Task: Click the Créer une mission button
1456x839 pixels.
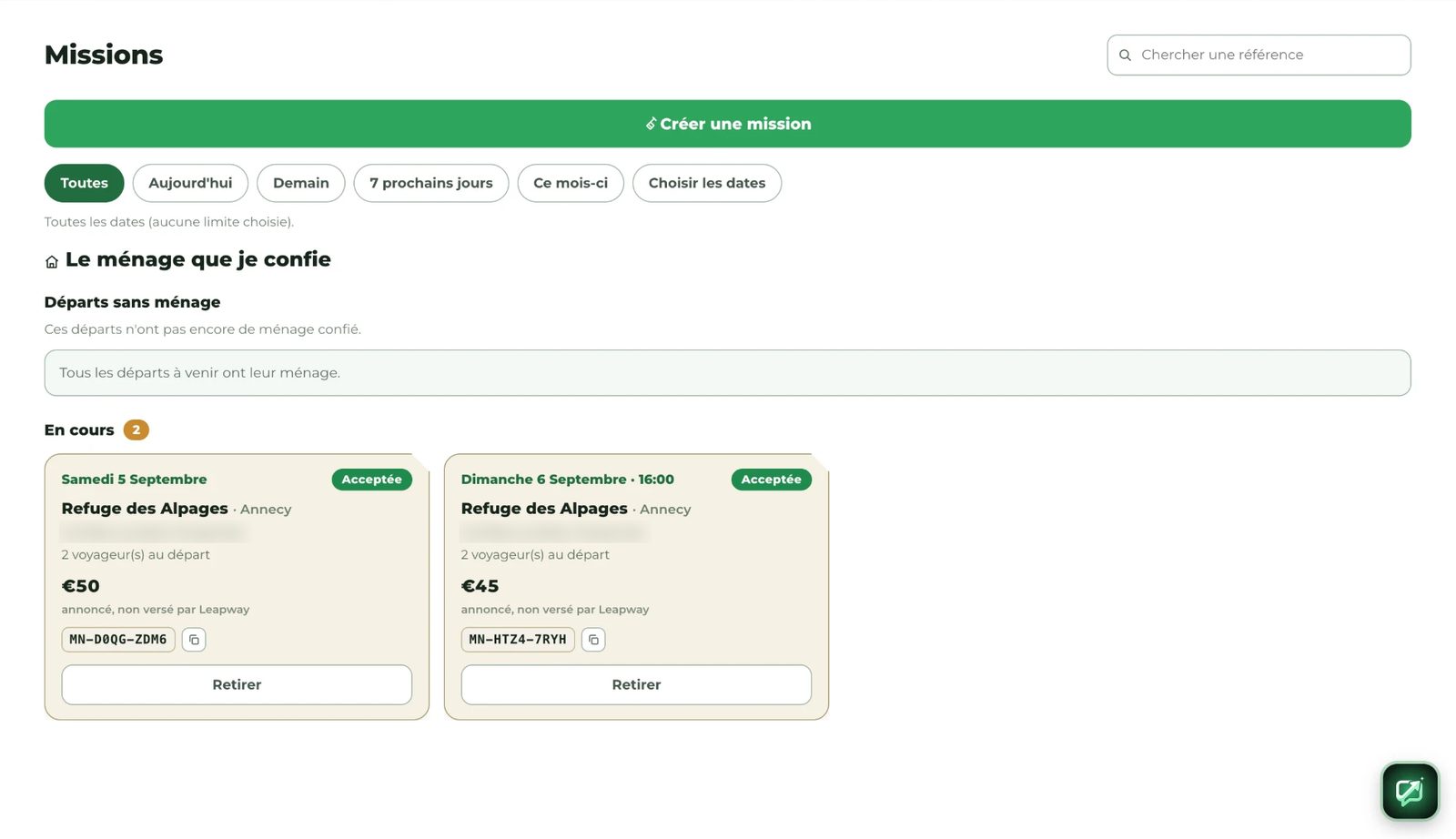Action: pyautogui.click(x=727, y=124)
